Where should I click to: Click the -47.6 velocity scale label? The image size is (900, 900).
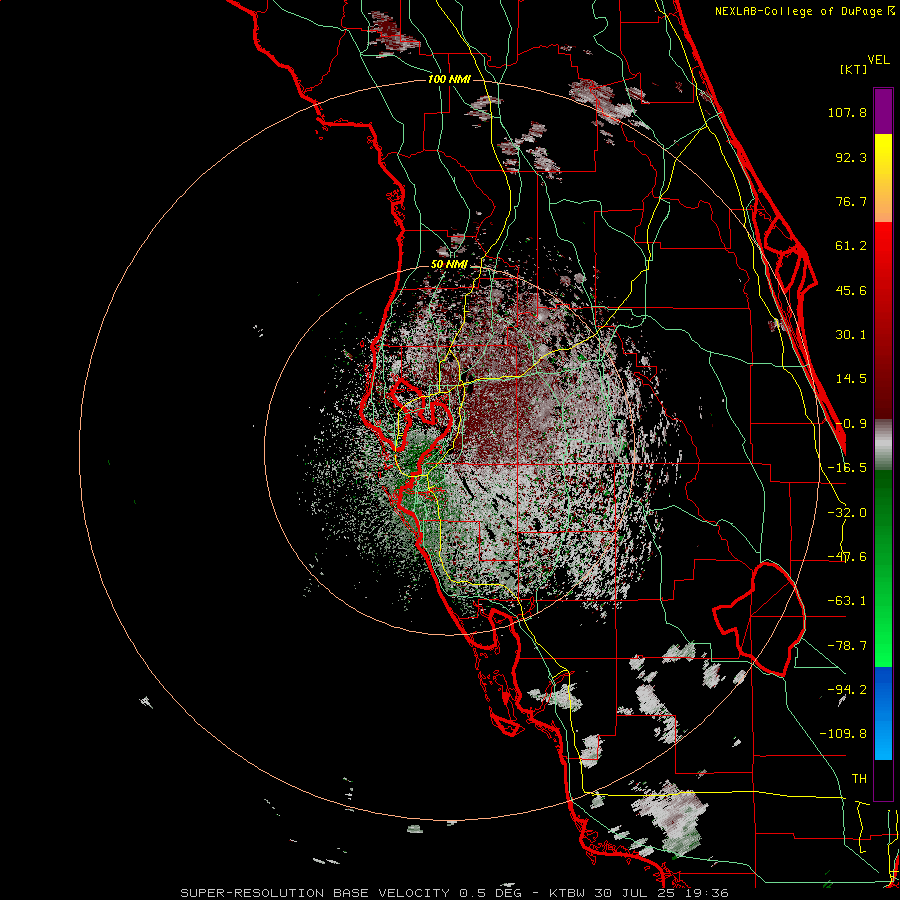[847, 557]
